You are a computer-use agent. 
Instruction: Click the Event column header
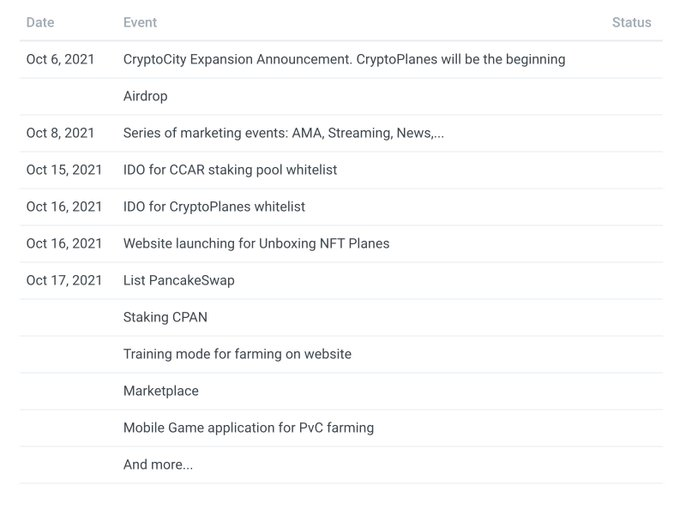(140, 22)
